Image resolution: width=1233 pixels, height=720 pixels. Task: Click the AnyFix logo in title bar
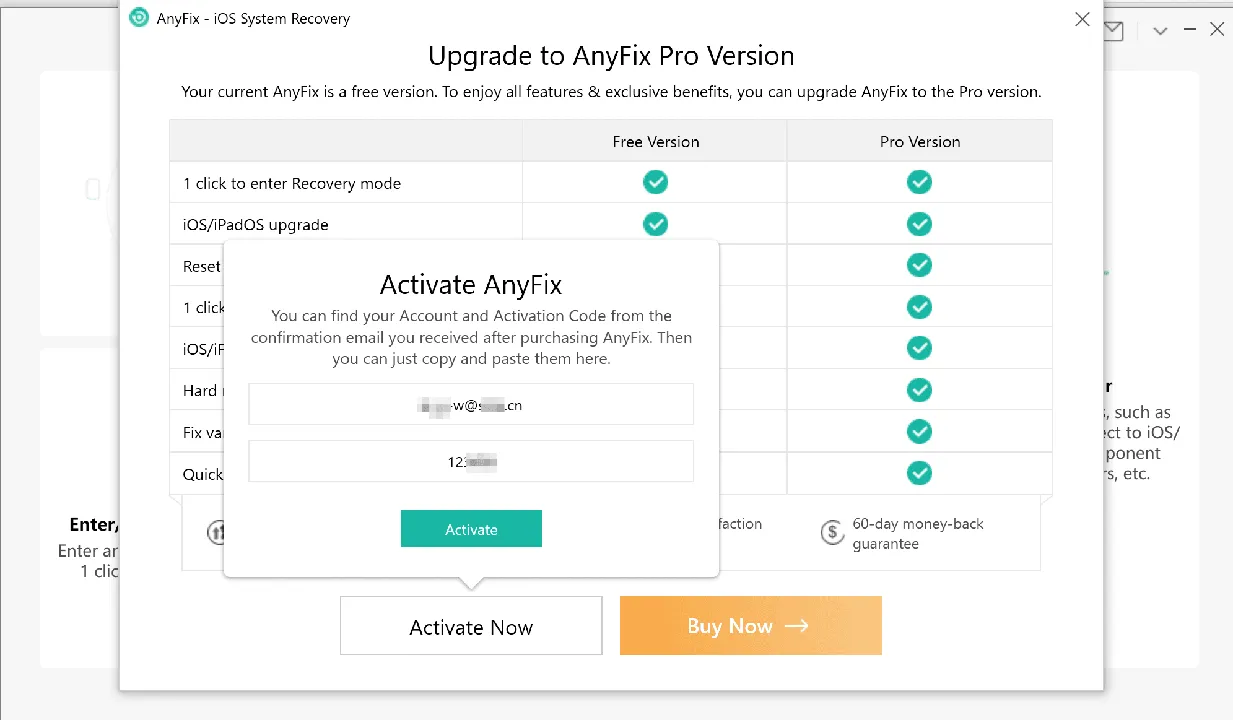[x=139, y=18]
